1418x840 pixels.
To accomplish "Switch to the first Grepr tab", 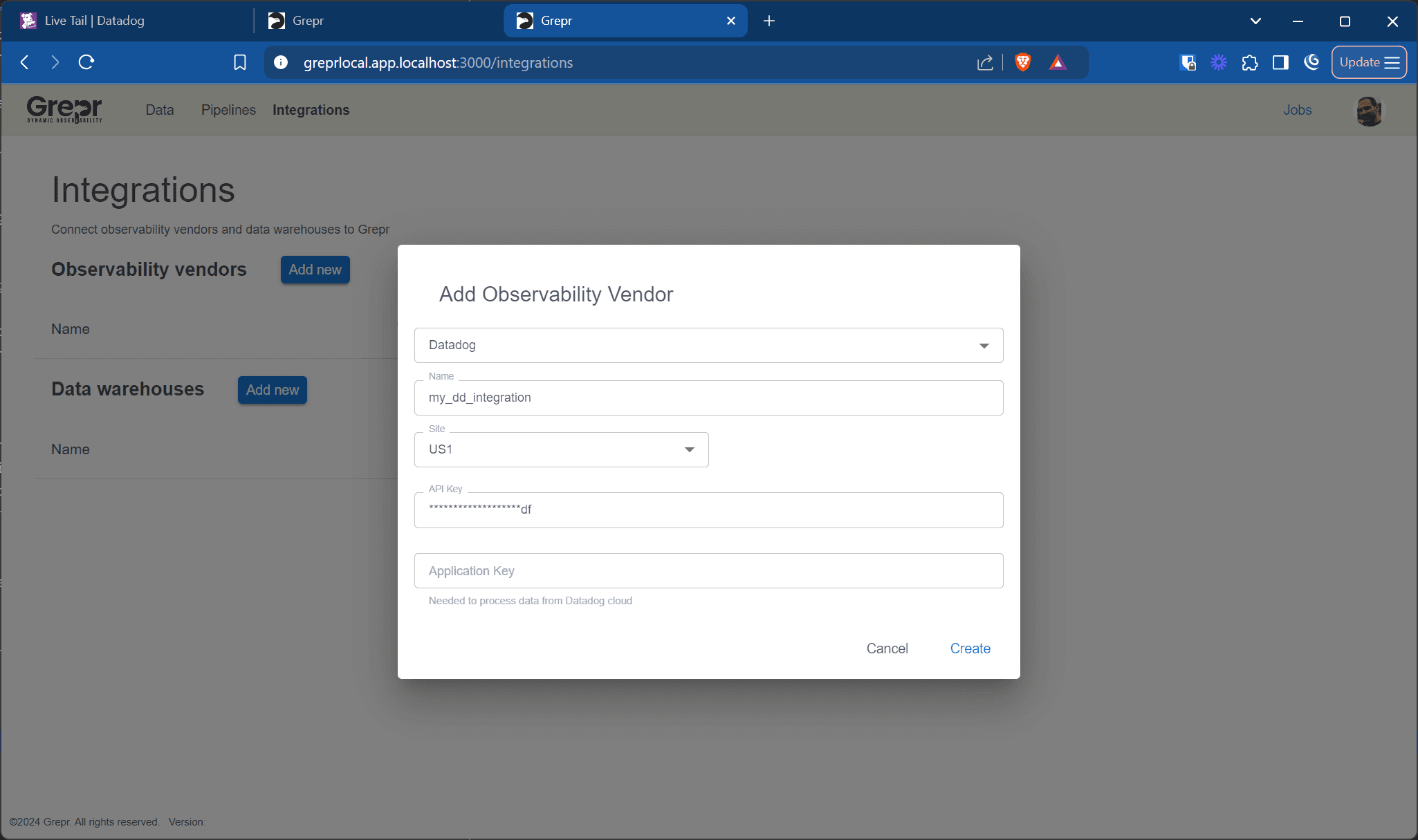I will click(x=377, y=21).
